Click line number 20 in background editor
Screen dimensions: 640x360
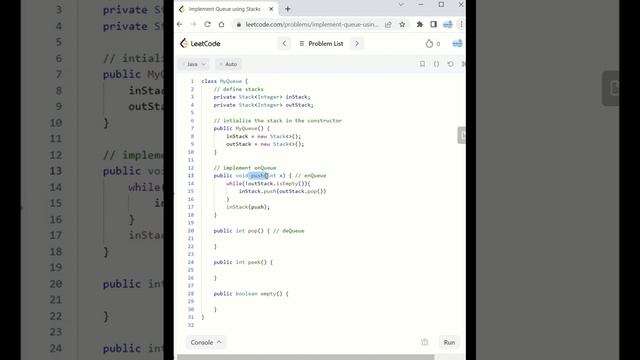(56, 284)
